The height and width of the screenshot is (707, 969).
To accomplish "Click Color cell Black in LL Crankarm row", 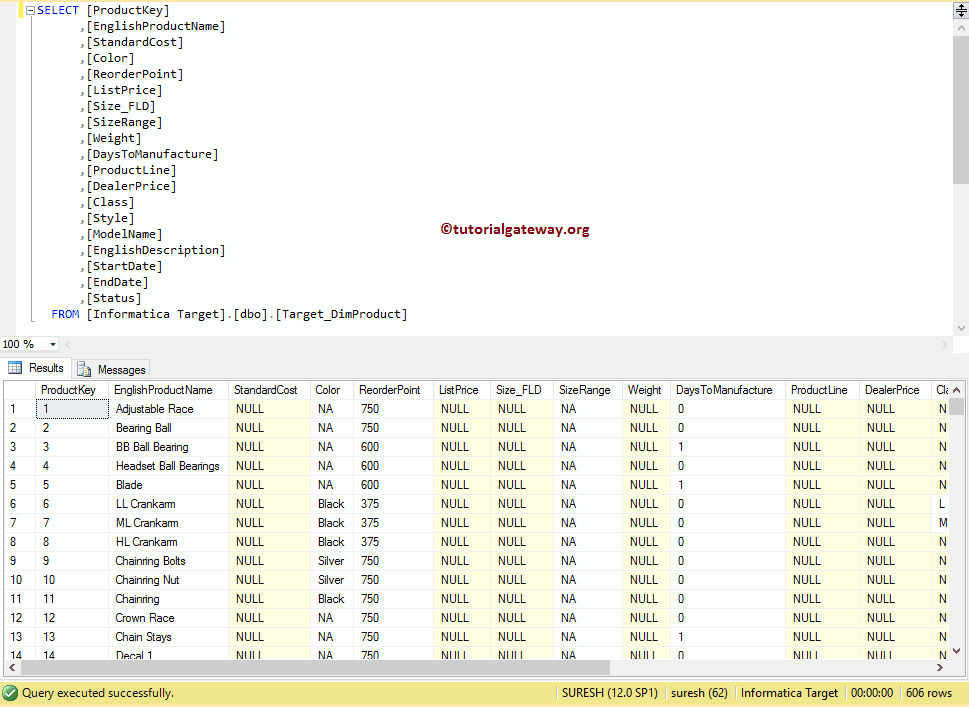I will point(332,504).
